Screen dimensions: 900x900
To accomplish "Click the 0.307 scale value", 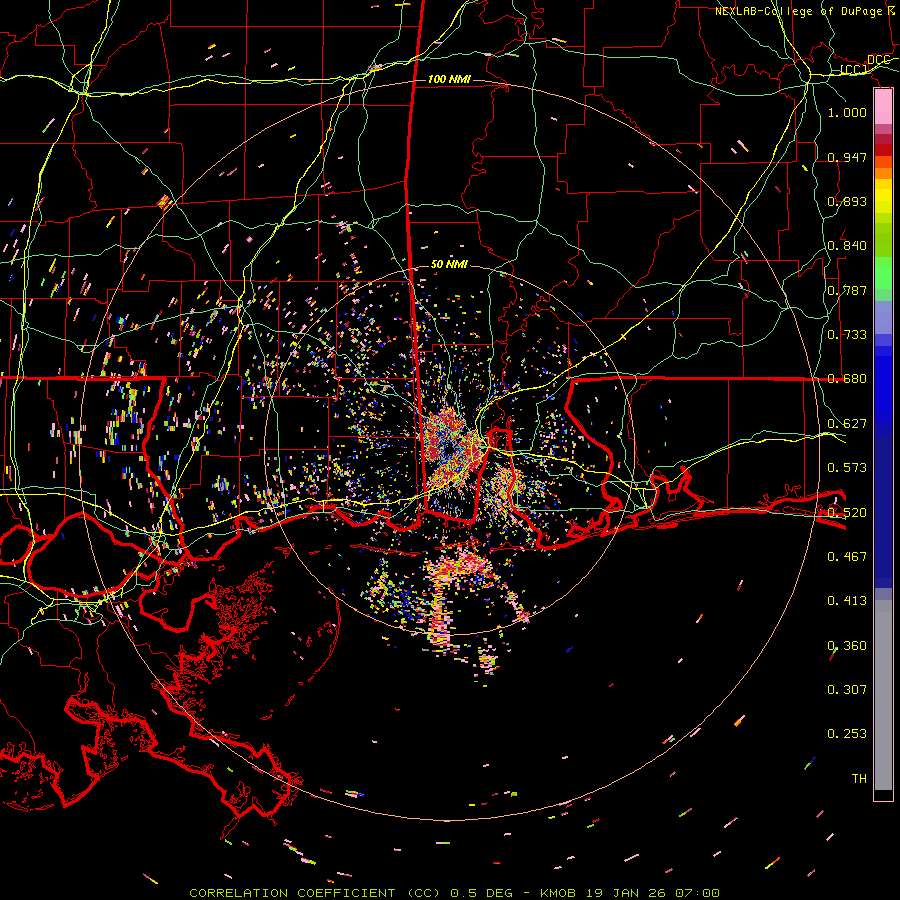I will click(847, 689).
